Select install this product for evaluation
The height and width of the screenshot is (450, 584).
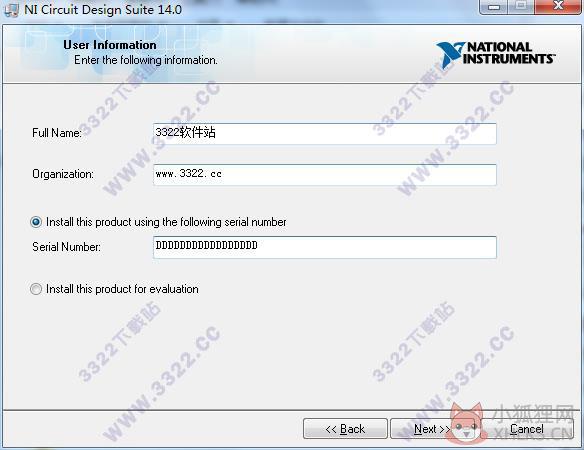point(36,289)
